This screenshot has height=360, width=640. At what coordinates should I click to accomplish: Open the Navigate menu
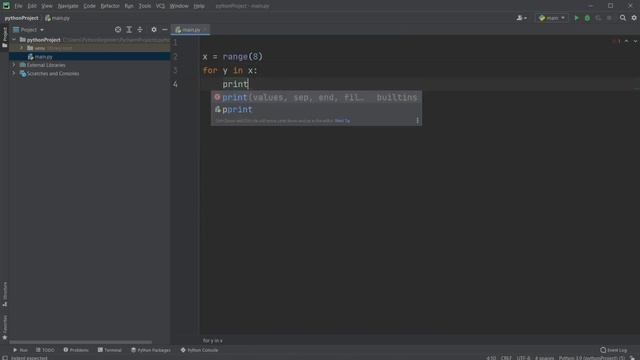(x=68, y=6)
